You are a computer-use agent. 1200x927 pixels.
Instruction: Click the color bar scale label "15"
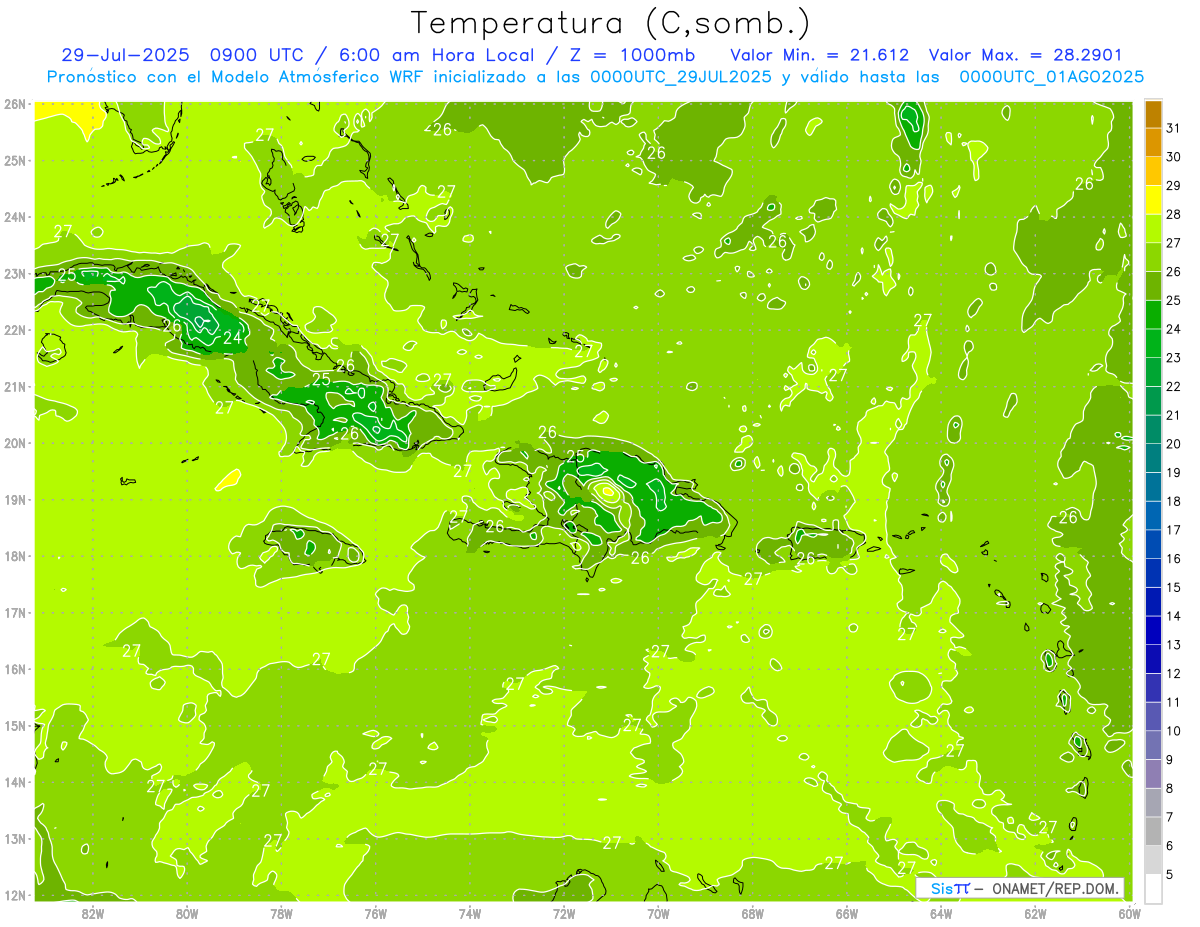point(1174,588)
